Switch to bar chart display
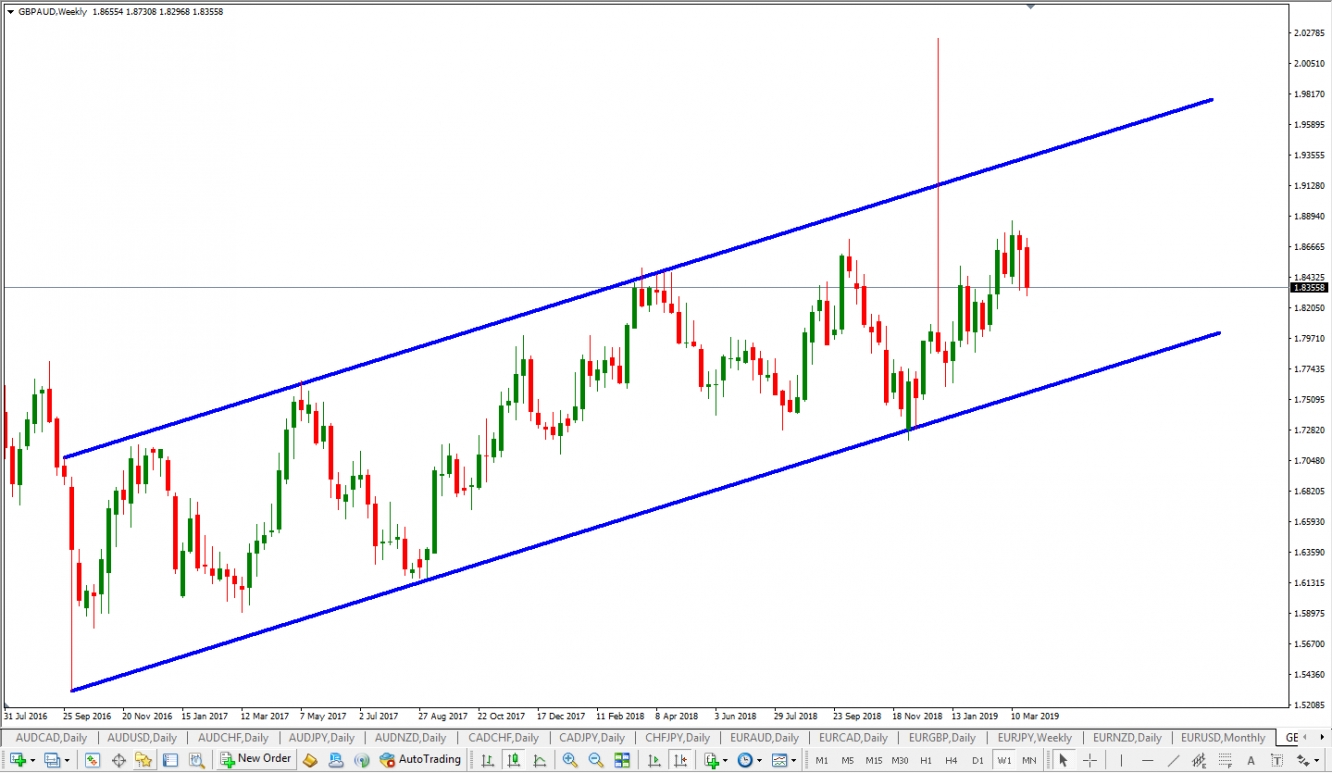1332x773 pixels. coord(487,760)
